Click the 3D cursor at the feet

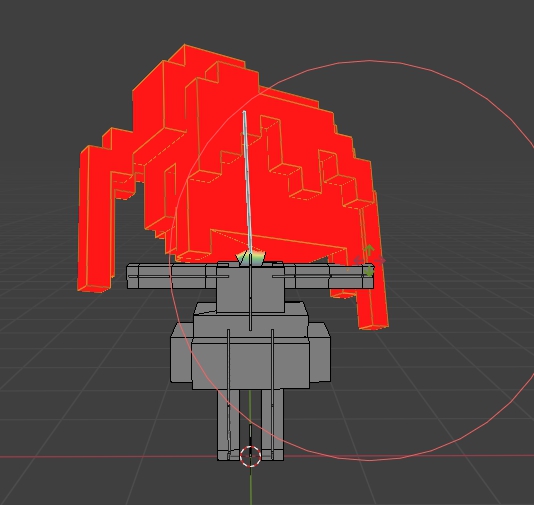point(250,456)
